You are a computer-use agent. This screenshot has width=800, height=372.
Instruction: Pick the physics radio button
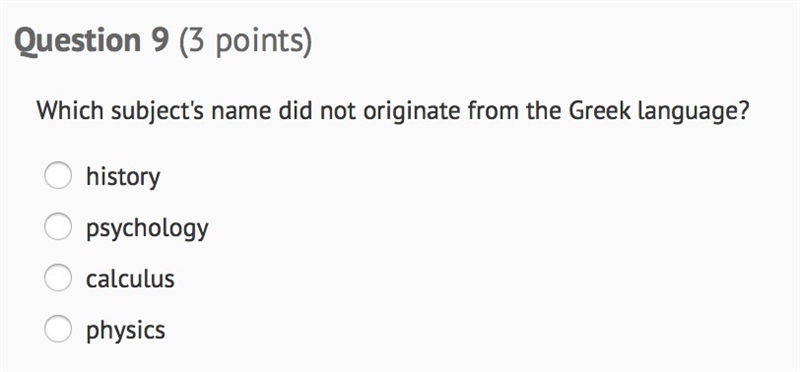pyautogui.click(x=58, y=329)
